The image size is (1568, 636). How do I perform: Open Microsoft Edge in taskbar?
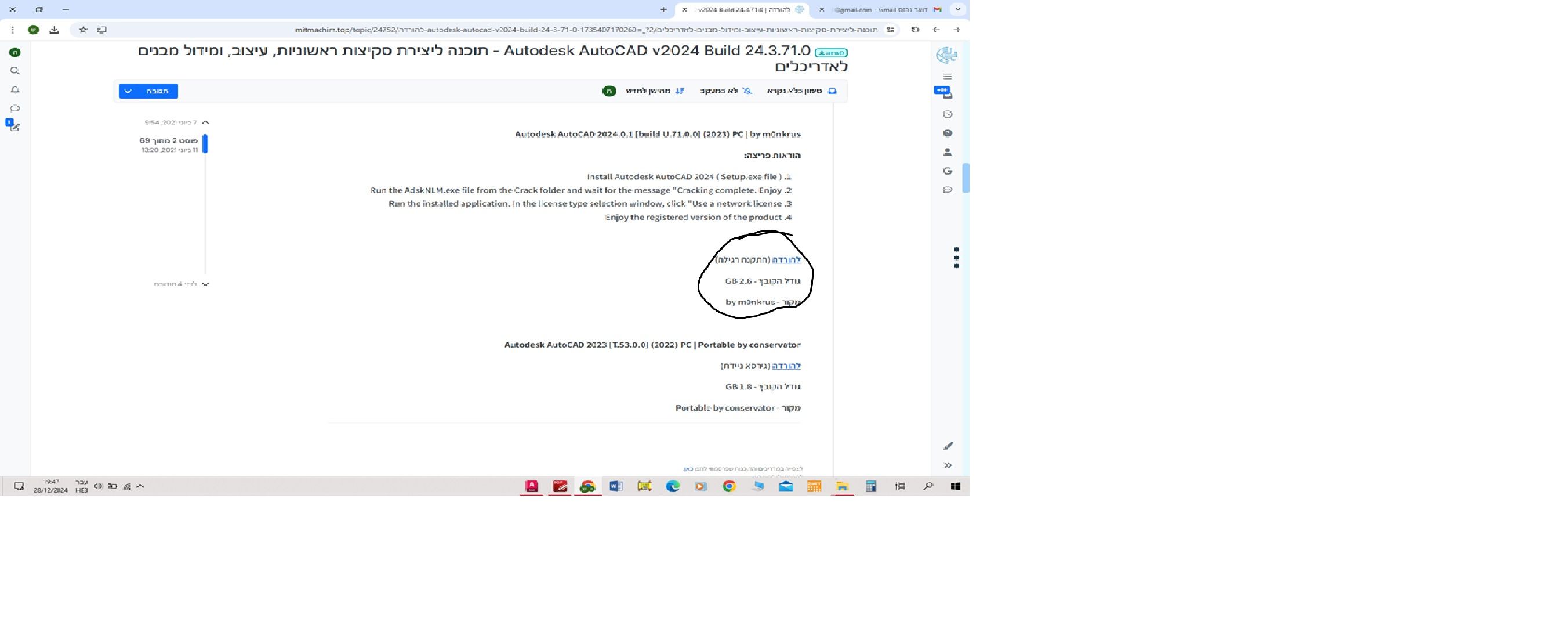(673, 486)
